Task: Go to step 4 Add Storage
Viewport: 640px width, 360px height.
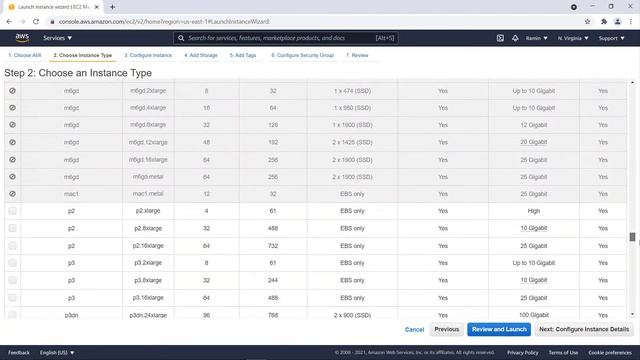Action: (x=201, y=55)
